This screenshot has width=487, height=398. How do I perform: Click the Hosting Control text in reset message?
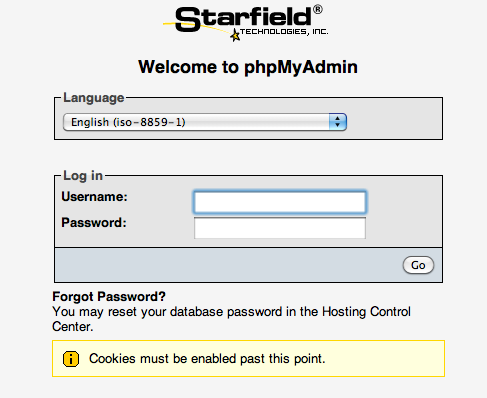pyautogui.click(x=366, y=312)
